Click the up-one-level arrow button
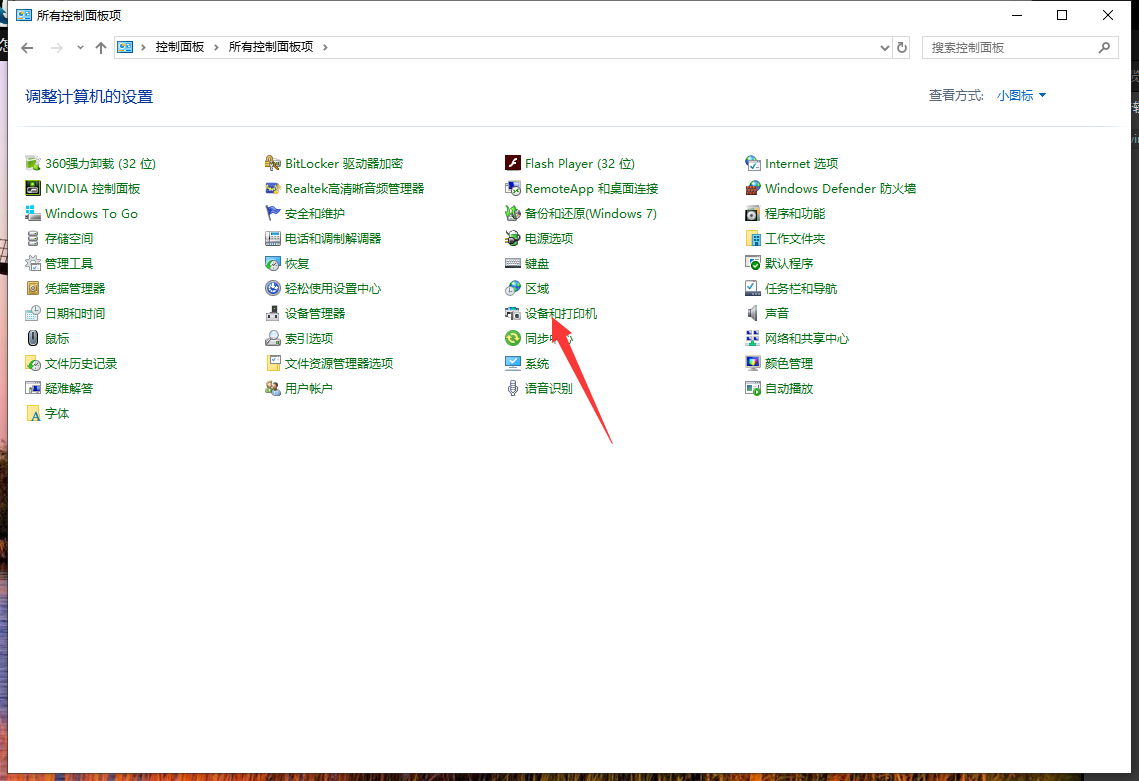Image resolution: width=1139 pixels, height=781 pixels. coord(104,46)
